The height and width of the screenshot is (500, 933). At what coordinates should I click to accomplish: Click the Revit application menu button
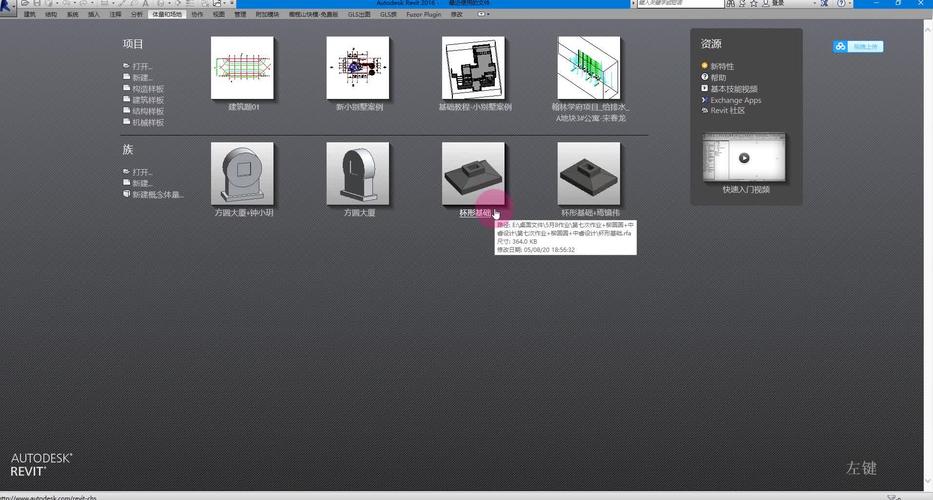(x=8, y=7)
